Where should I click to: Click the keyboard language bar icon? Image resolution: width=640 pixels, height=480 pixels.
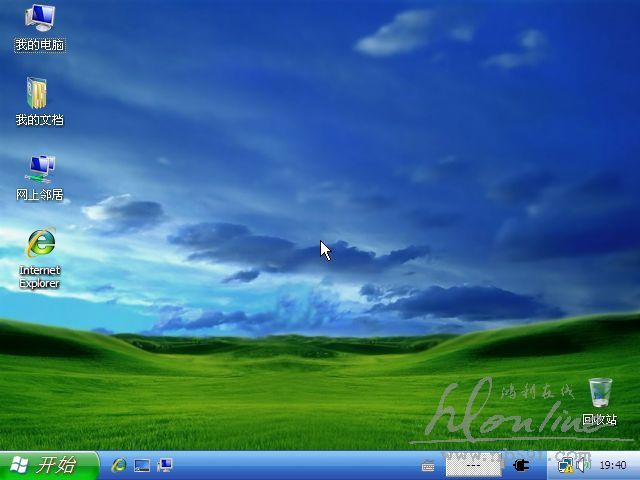click(x=428, y=465)
